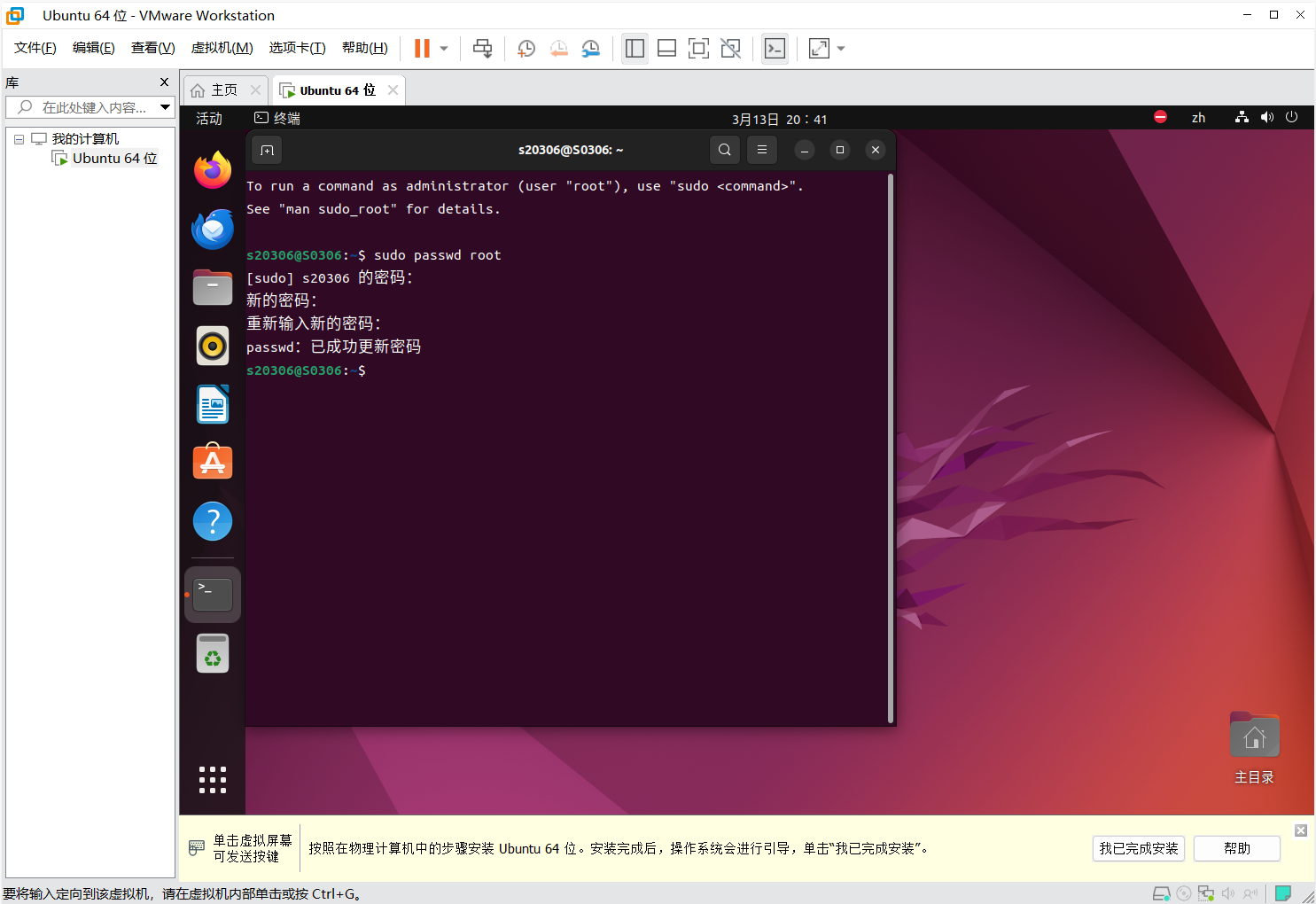Toggle the thumbnail bar view button

pos(666,49)
